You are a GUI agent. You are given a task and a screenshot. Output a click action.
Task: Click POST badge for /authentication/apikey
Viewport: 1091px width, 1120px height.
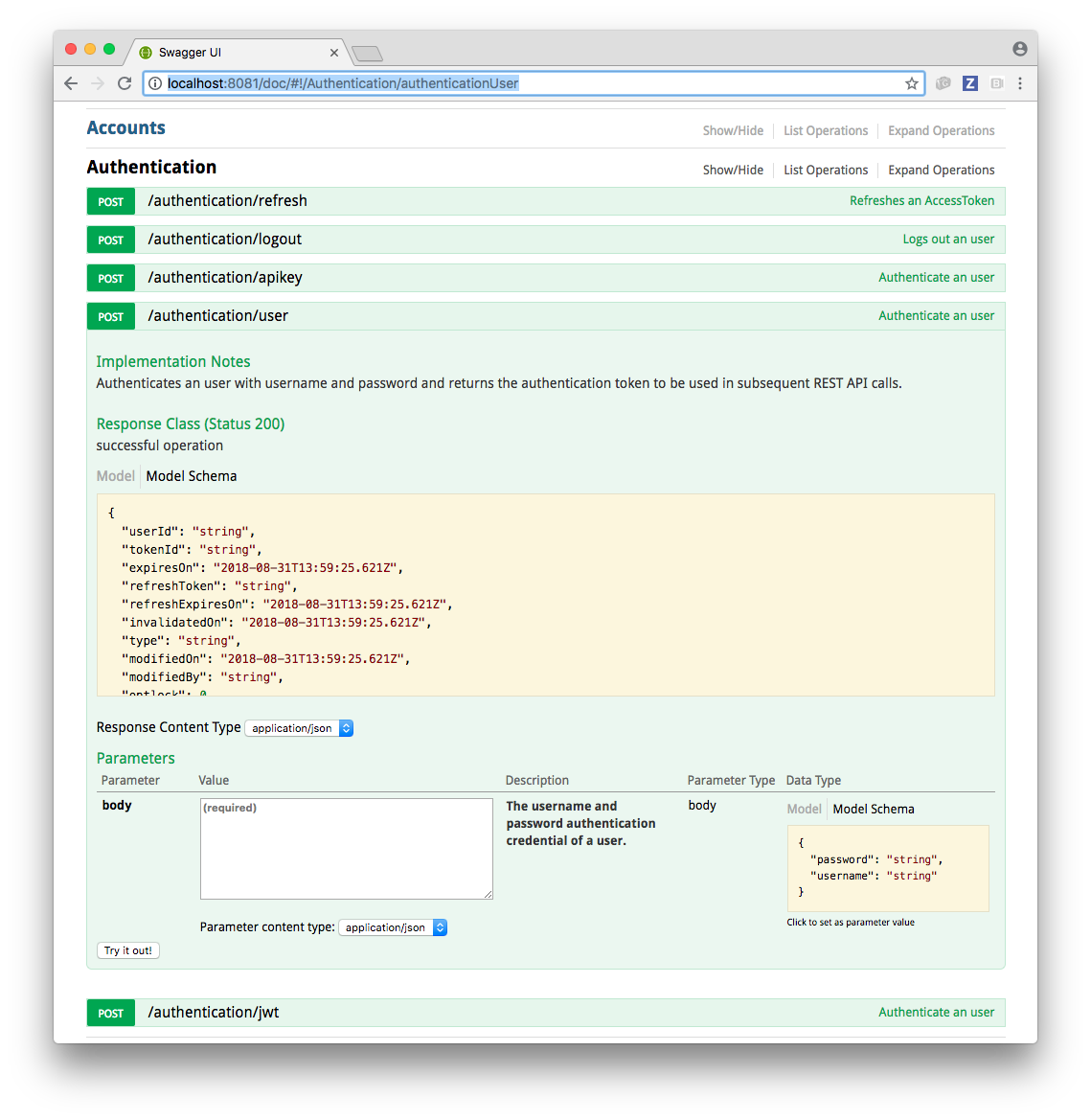[111, 278]
